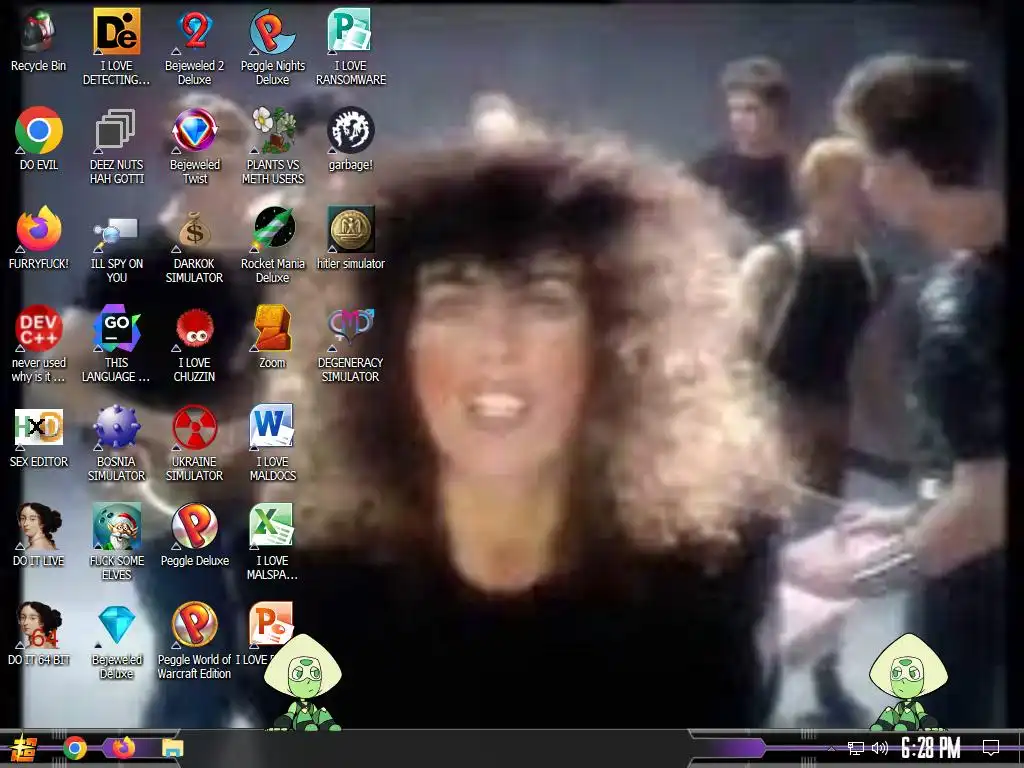Open the notification center icon

coord(991,748)
